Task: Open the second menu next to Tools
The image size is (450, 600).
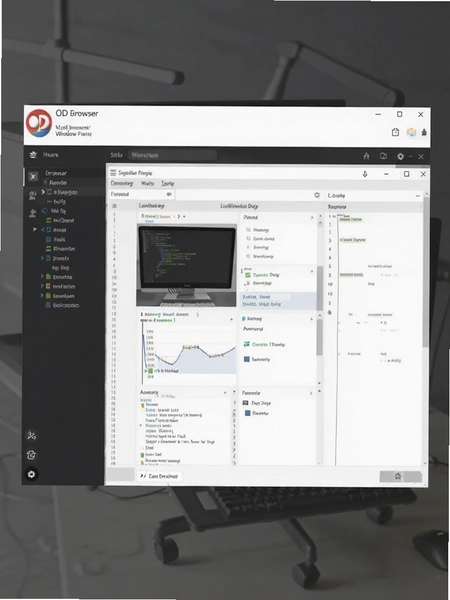Action: coord(147,183)
